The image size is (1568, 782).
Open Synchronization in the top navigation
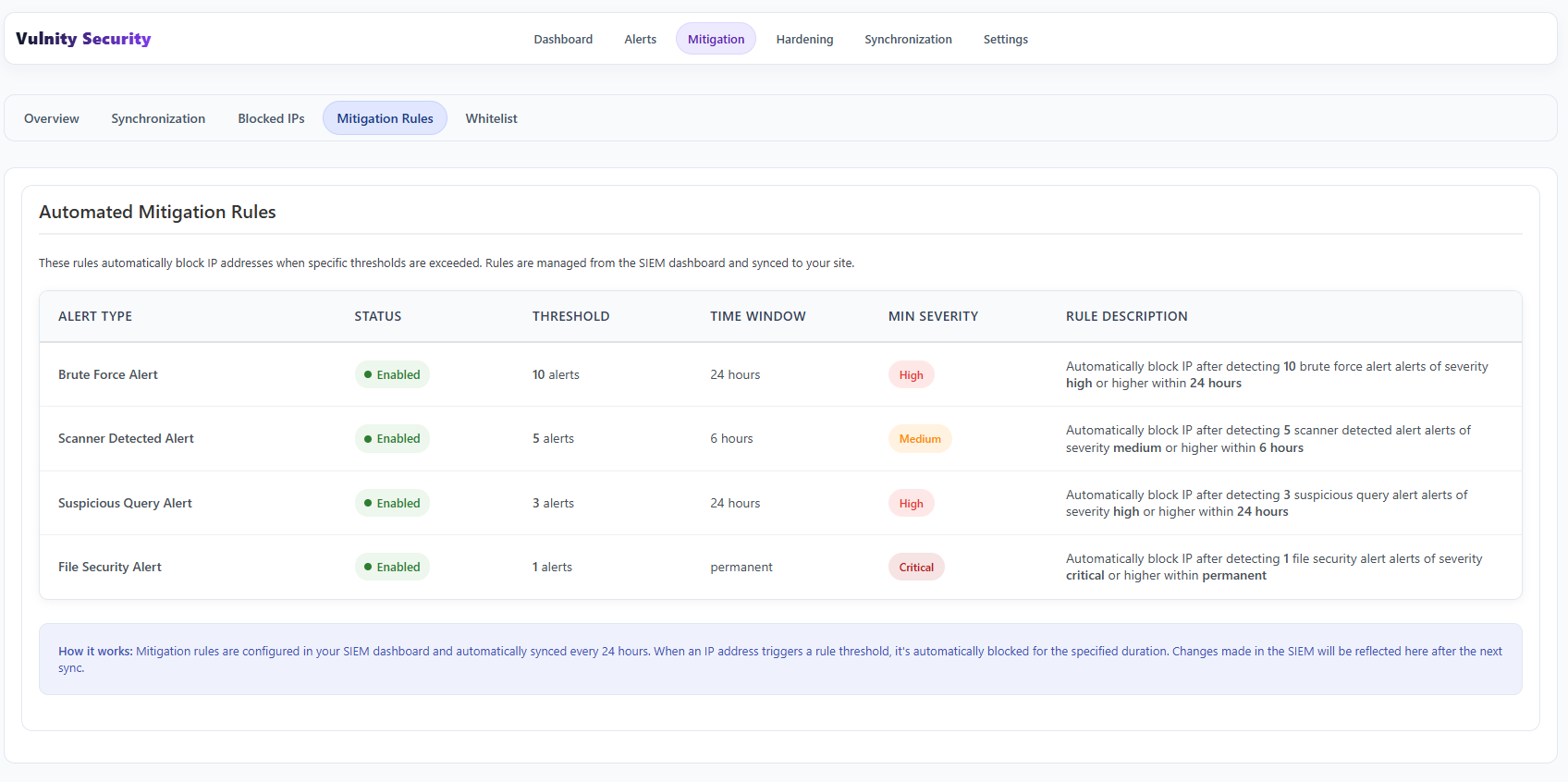coord(908,39)
